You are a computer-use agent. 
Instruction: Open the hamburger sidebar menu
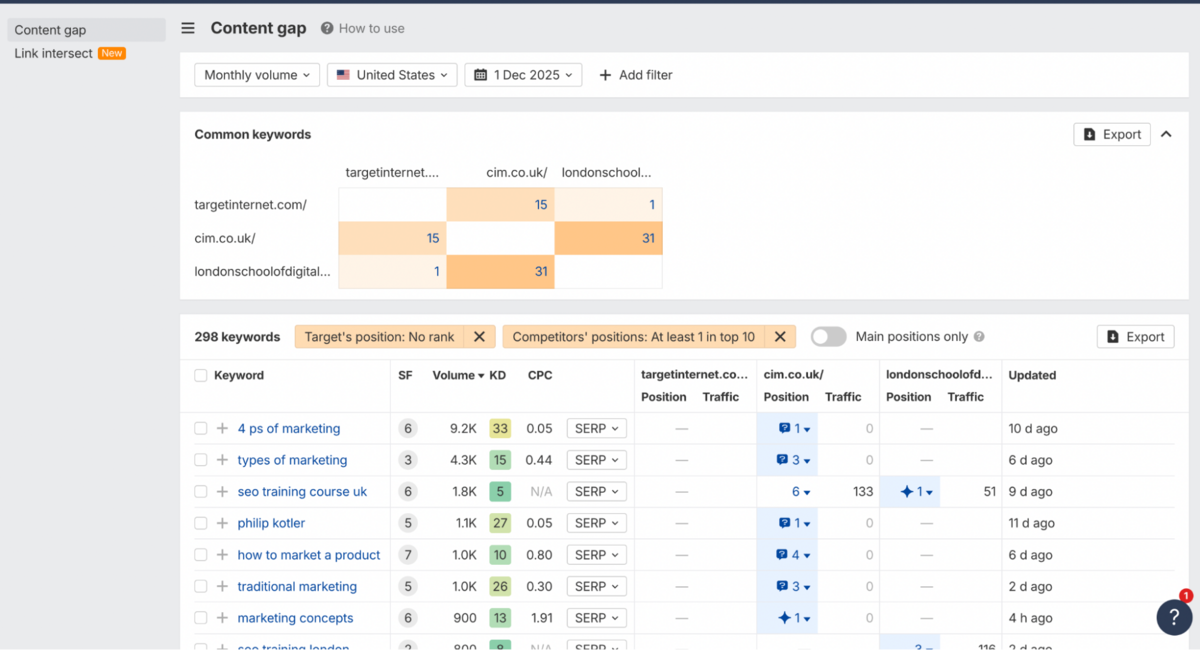pyautogui.click(x=188, y=28)
